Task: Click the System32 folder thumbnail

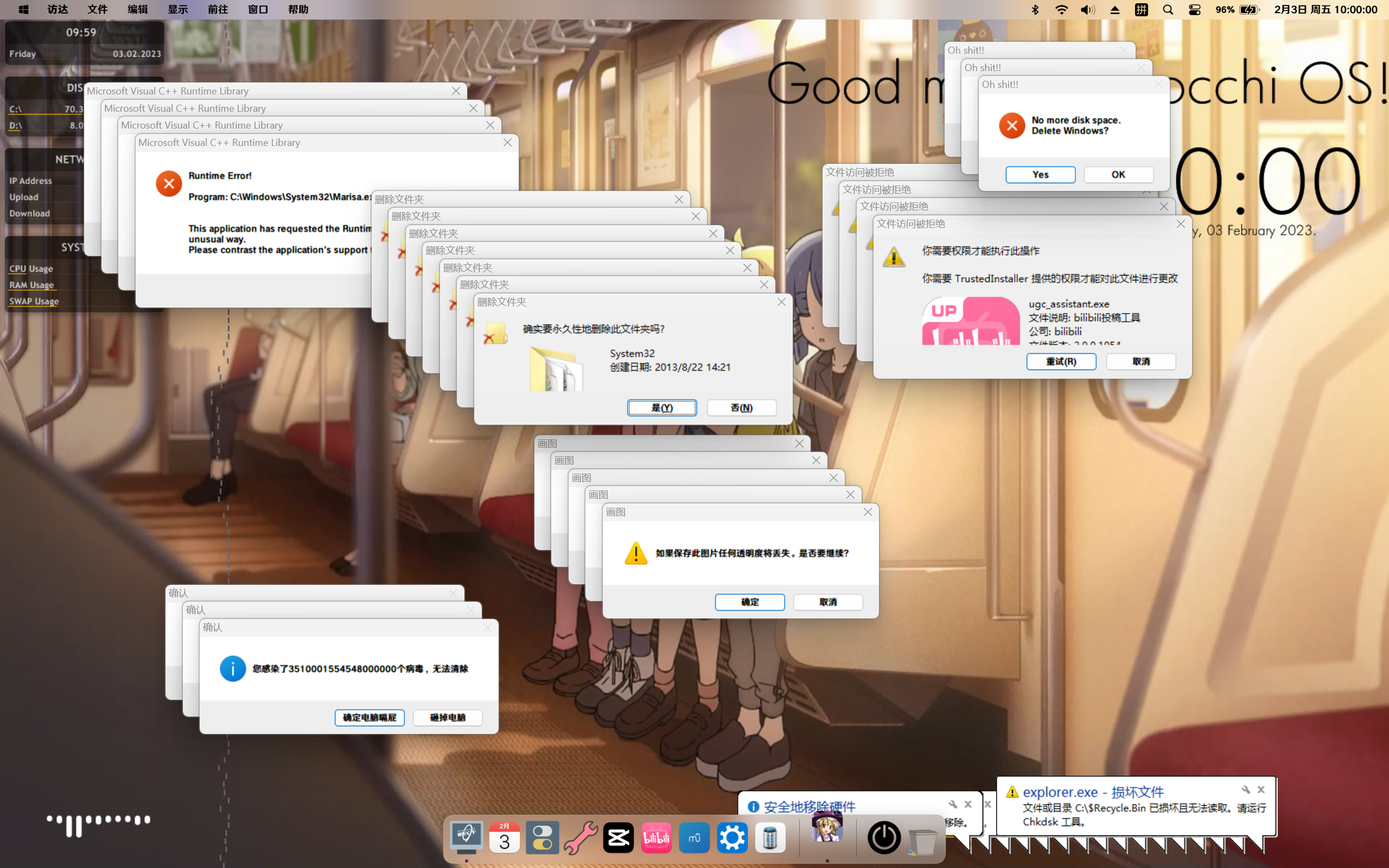Action: coord(556,368)
